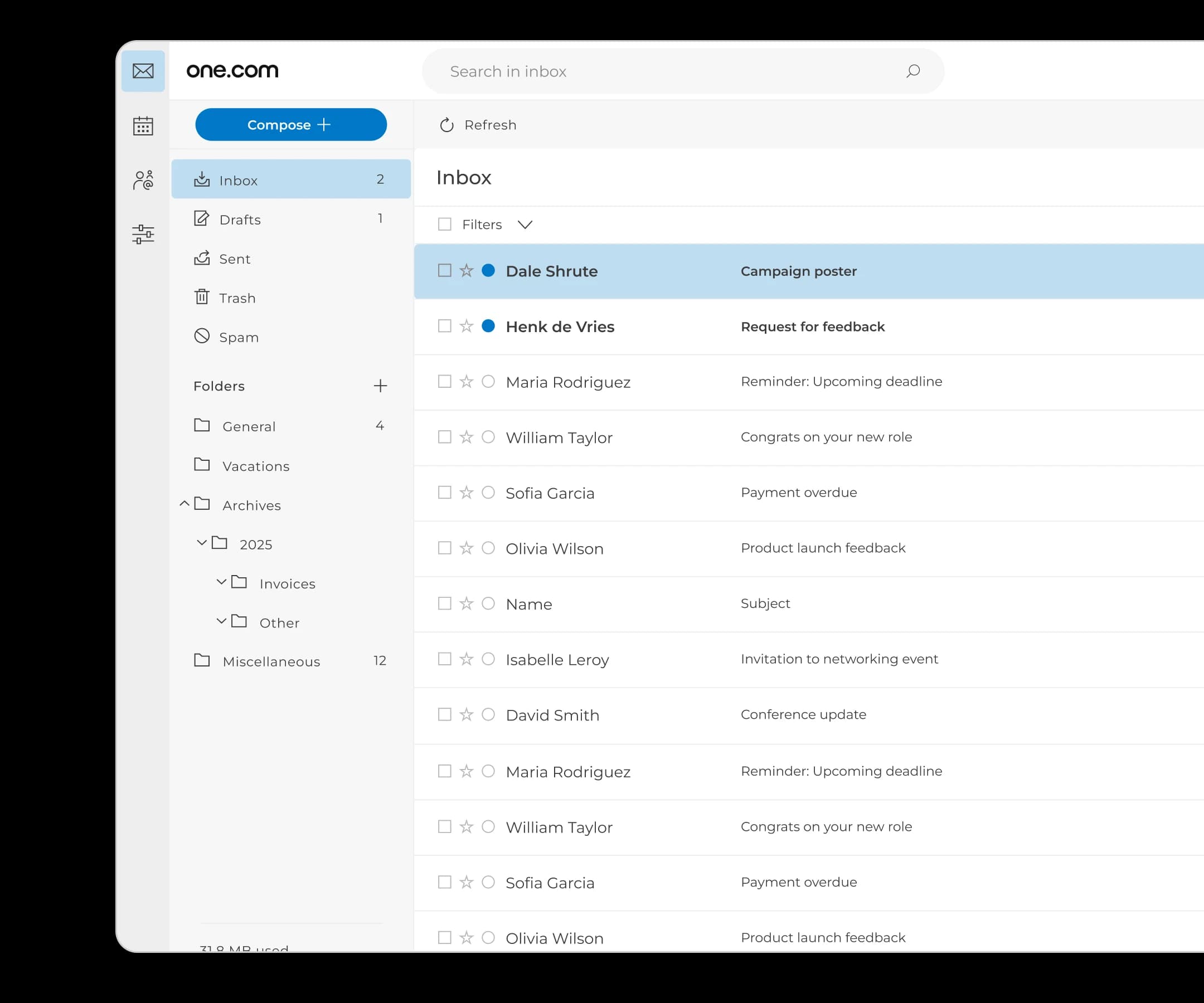Collapse the 2025 subfolder

(201, 543)
